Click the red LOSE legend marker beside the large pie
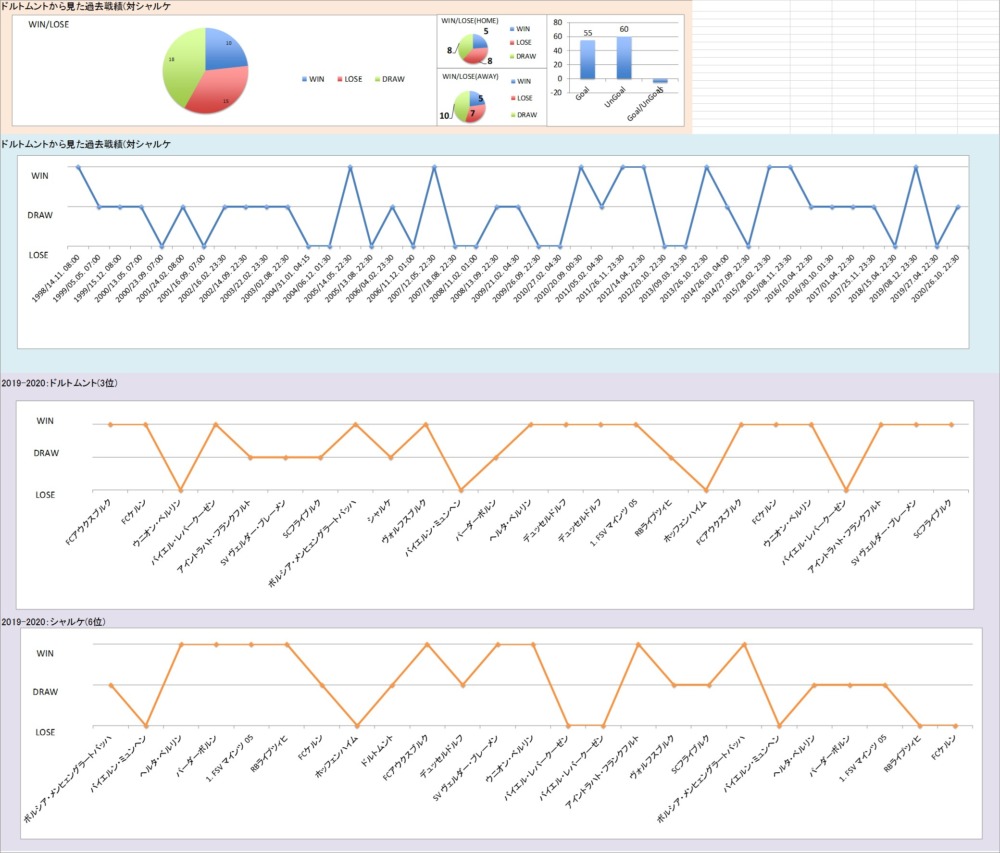The image size is (1000, 853). point(340,80)
